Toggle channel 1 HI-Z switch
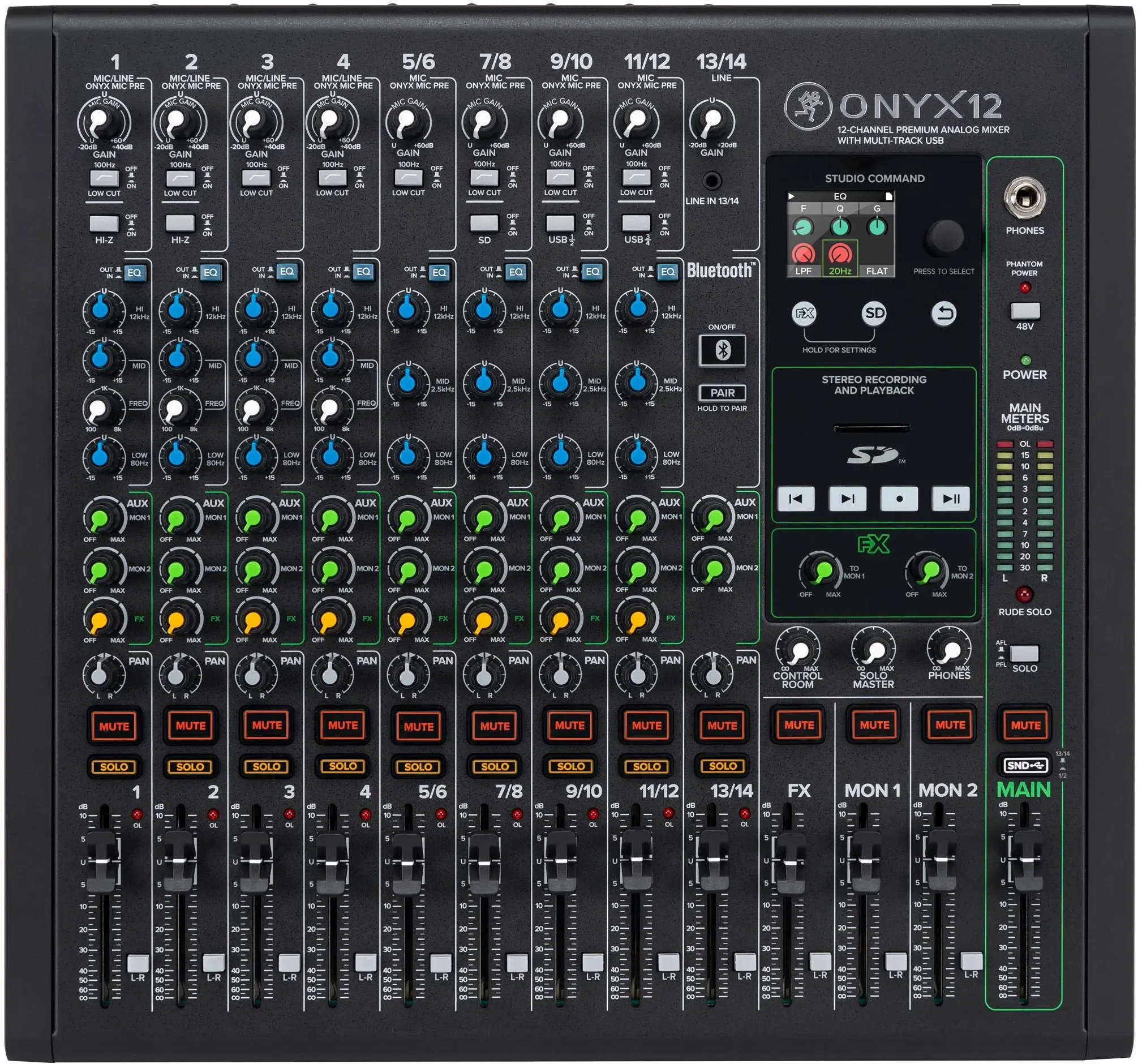Image resolution: width=1142 pixels, height=1064 pixels. coord(105,224)
